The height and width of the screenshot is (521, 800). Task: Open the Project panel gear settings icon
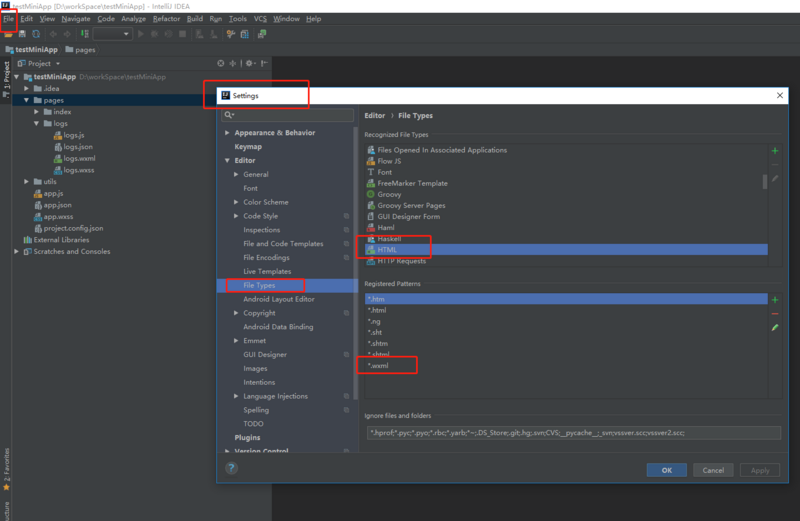249,63
